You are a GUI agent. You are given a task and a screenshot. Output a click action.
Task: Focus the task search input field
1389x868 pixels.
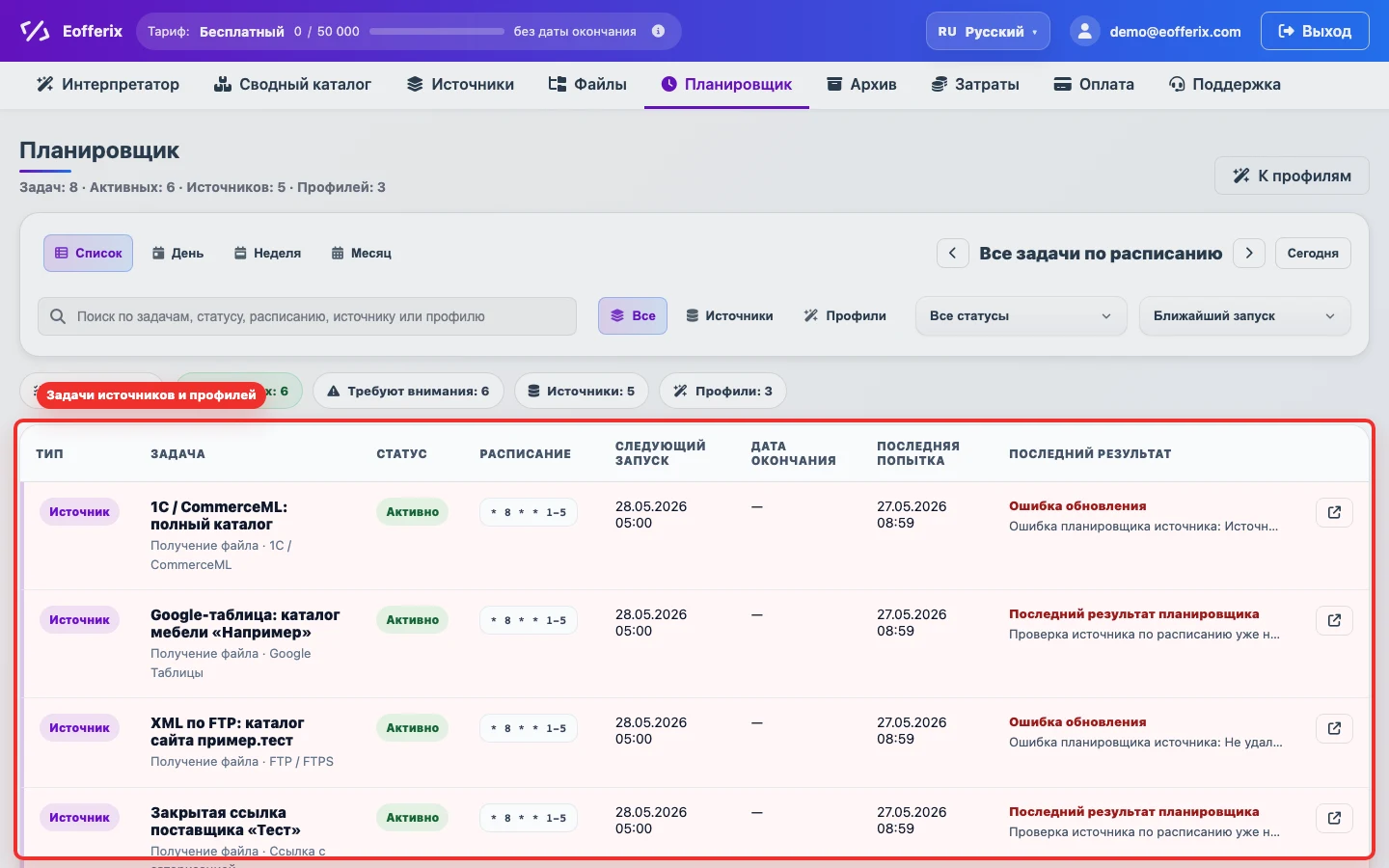(x=307, y=316)
